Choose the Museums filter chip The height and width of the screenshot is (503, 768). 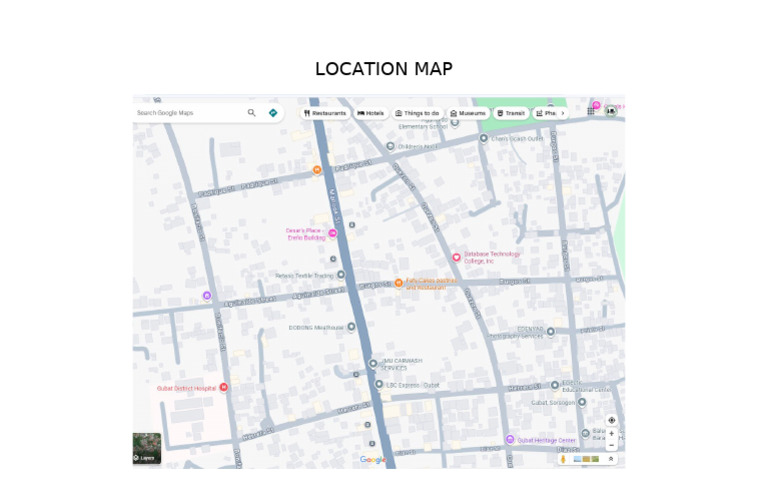click(468, 113)
